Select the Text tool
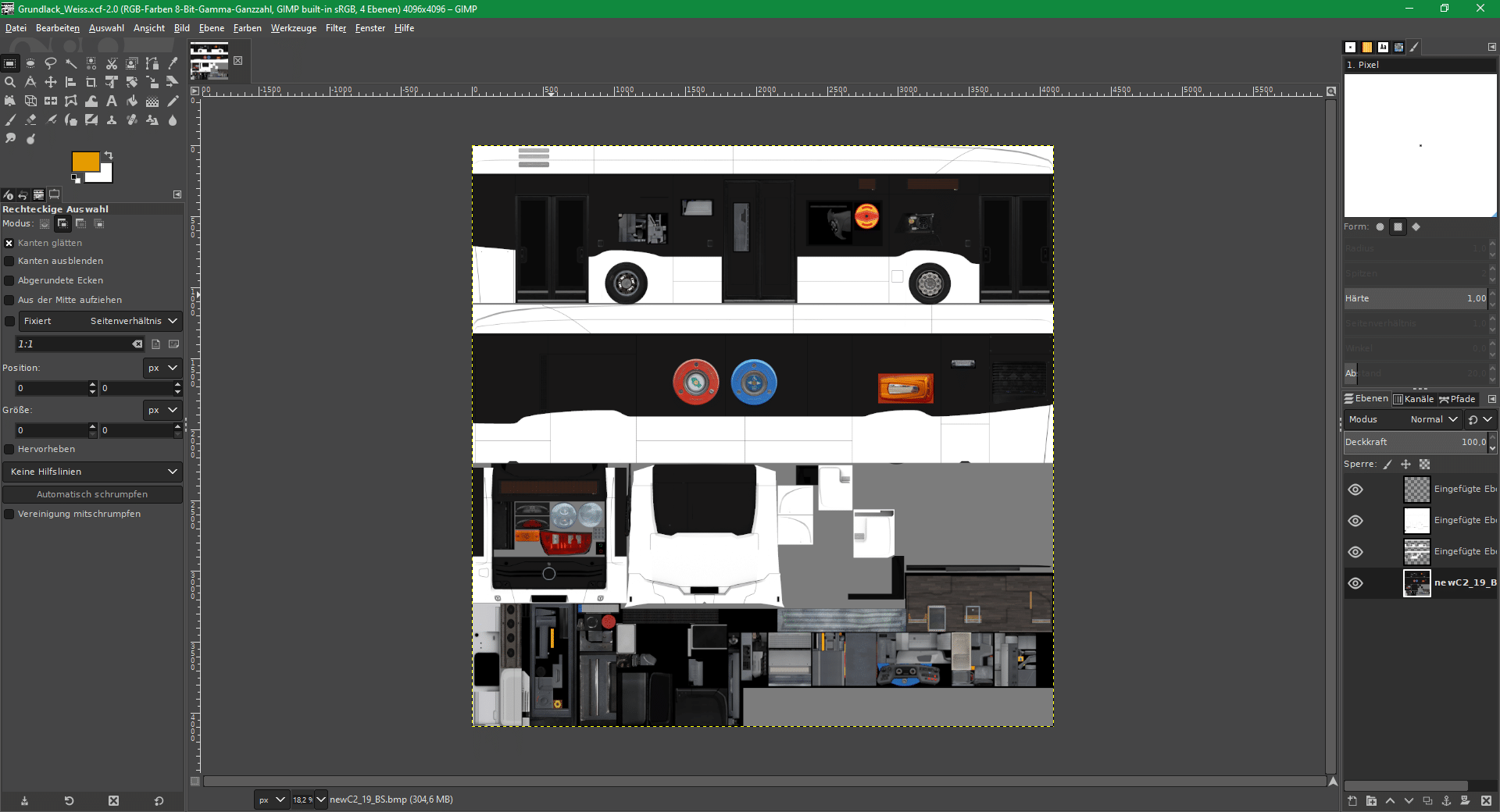1500x812 pixels. point(112,101)
